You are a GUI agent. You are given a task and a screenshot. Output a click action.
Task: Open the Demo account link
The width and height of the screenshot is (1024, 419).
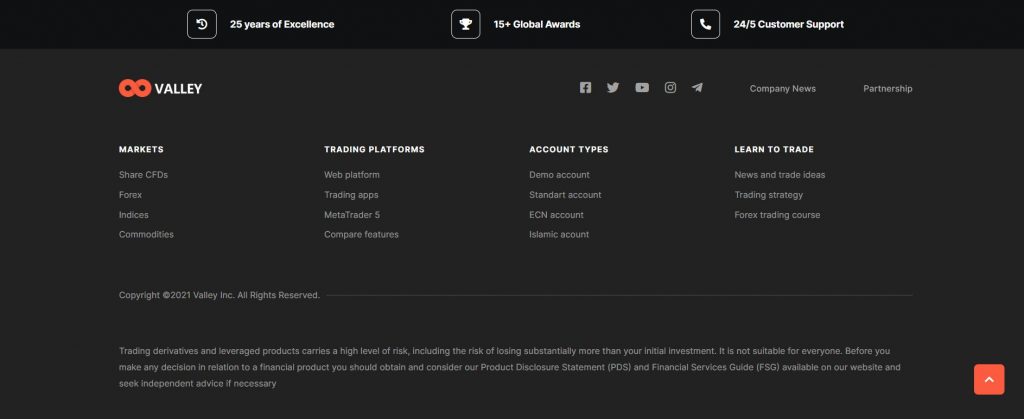[x=559, y=175]
